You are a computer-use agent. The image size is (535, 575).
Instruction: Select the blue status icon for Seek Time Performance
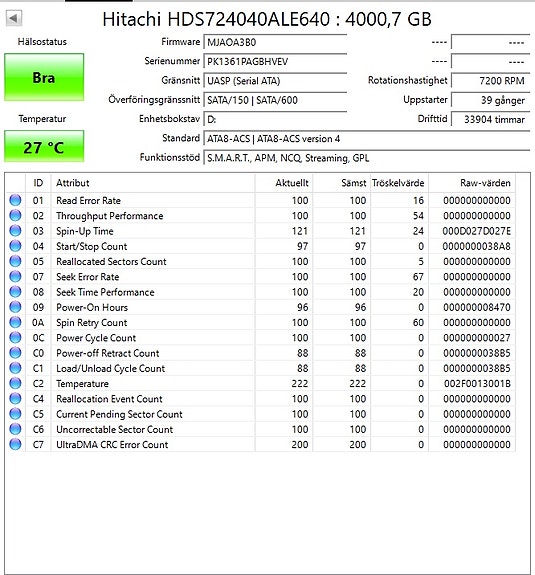coord(15,292)
